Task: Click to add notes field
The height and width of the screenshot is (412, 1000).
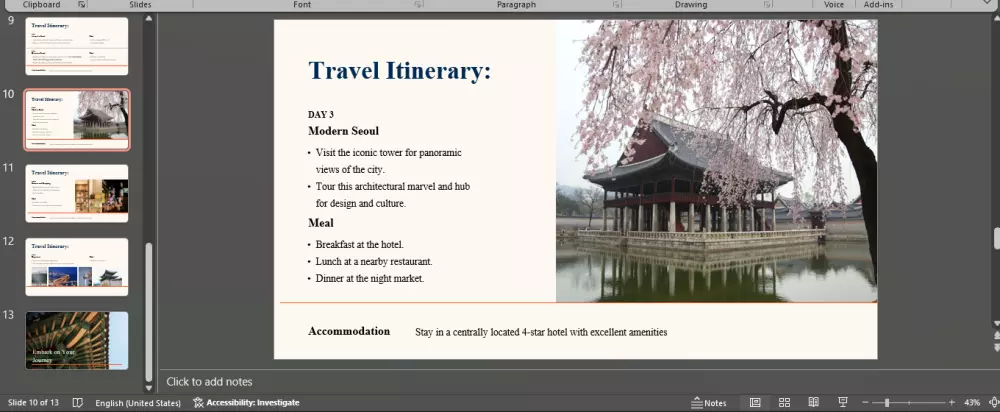Action: pyautogui.click(x=209, y=381)
